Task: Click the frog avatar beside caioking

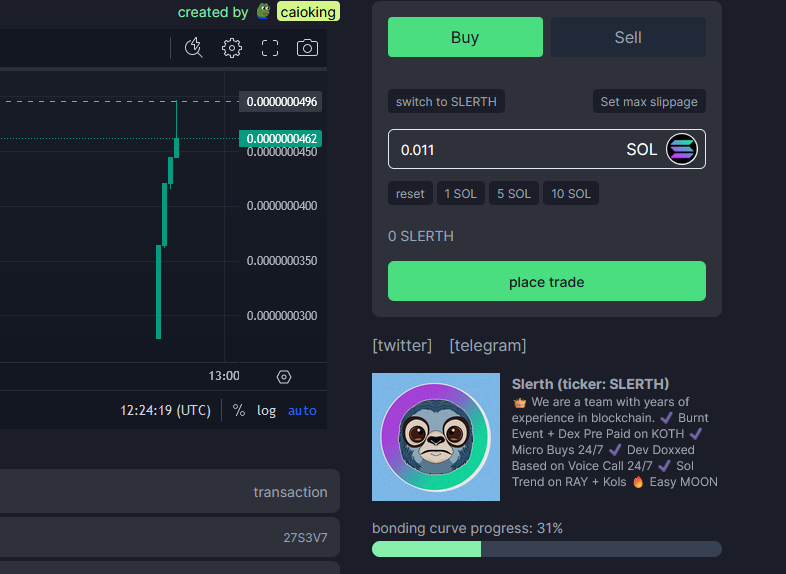Action: 264,11
